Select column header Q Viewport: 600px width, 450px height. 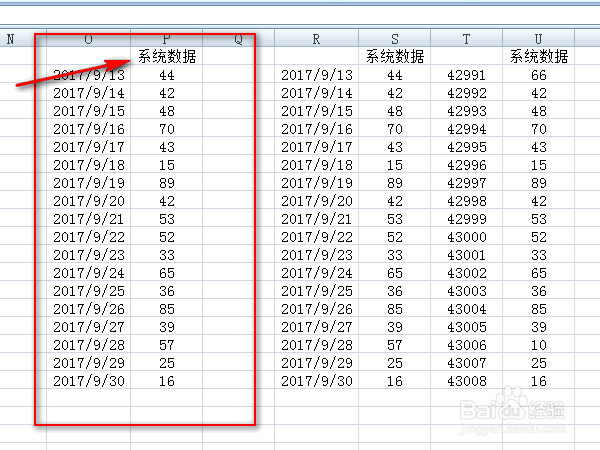pyautogui.click(x=238, y=39)
